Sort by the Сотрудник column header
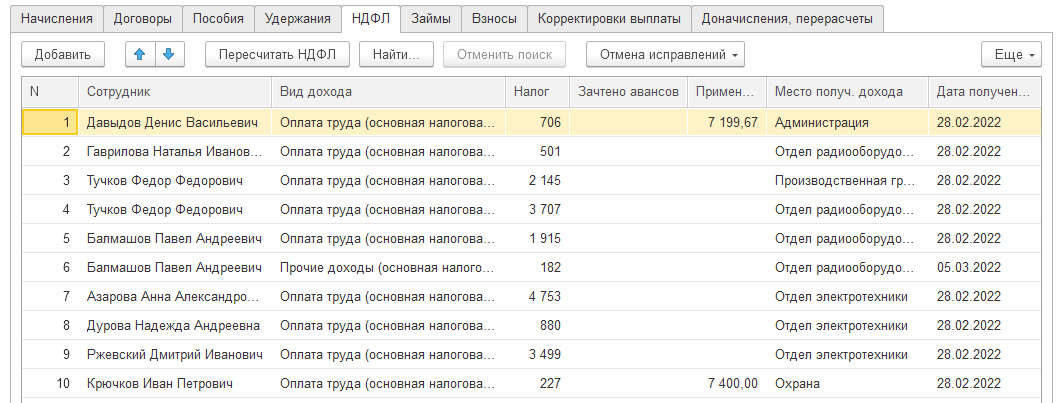 tap(175, 92)
